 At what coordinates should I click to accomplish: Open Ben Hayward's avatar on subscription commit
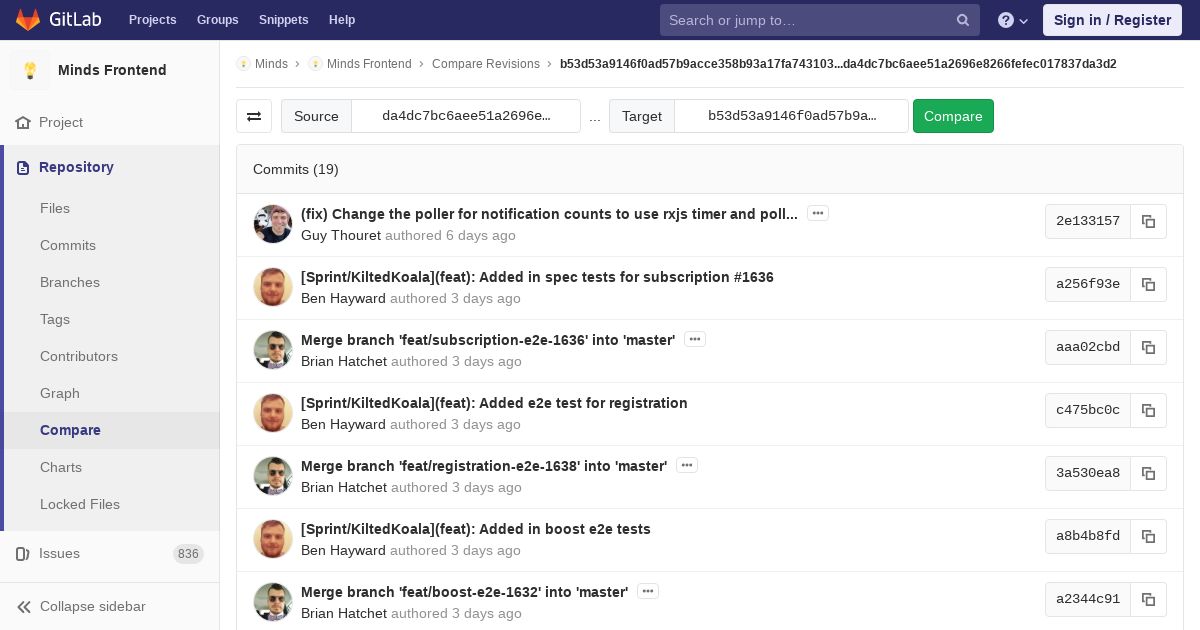click(273, 287)
